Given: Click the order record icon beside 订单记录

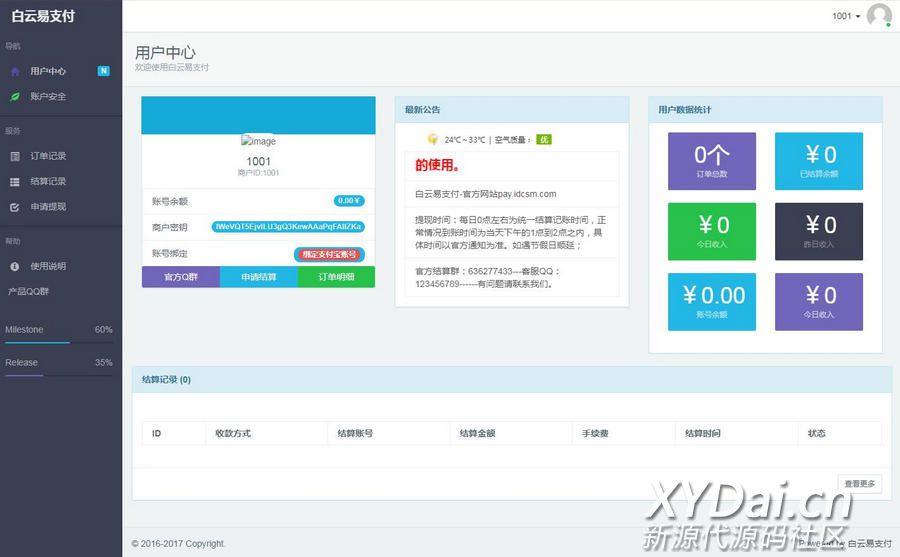Looking at the screenshot, I should click(15, 156).
